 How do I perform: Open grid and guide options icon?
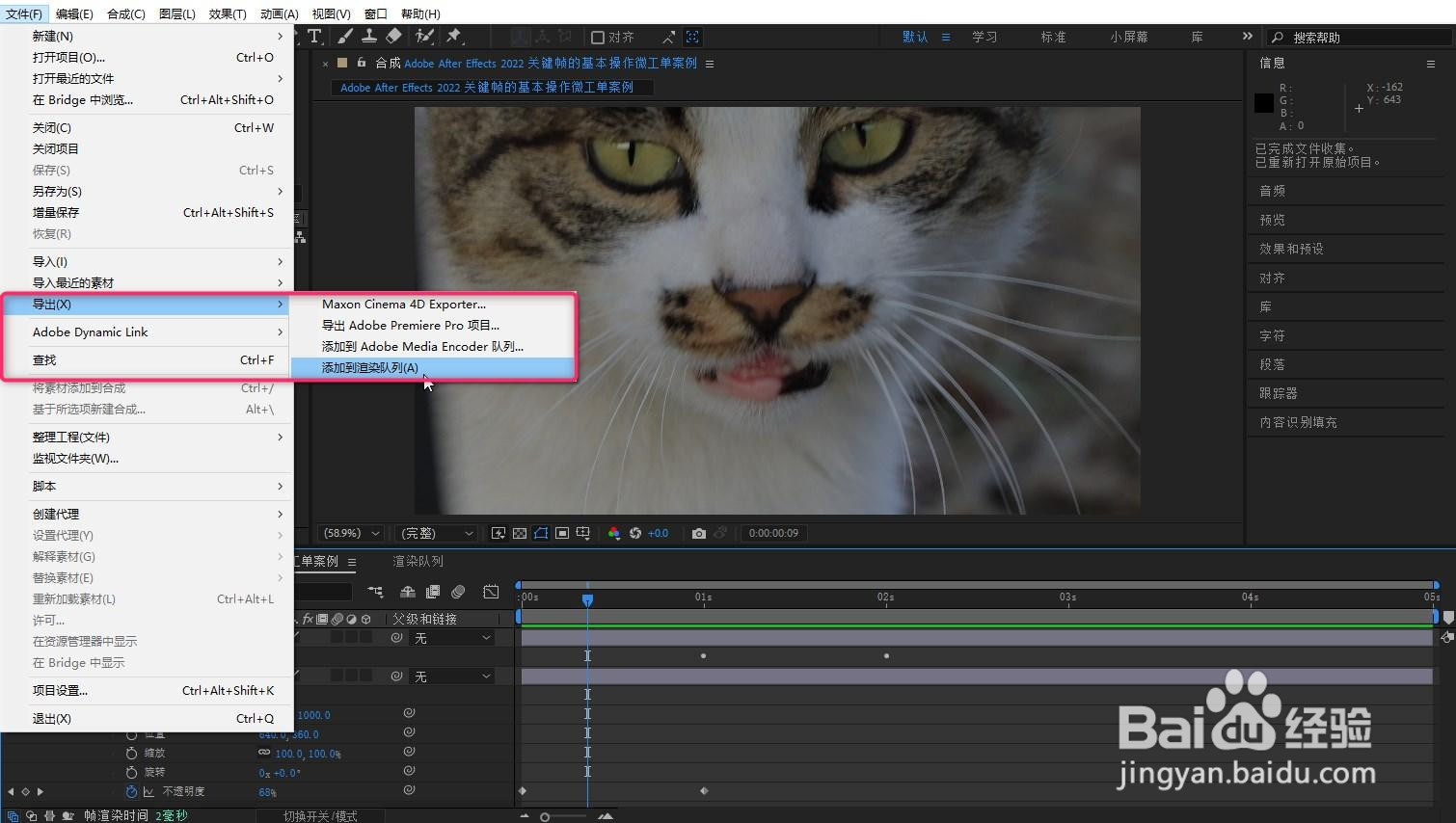[583, 533]
